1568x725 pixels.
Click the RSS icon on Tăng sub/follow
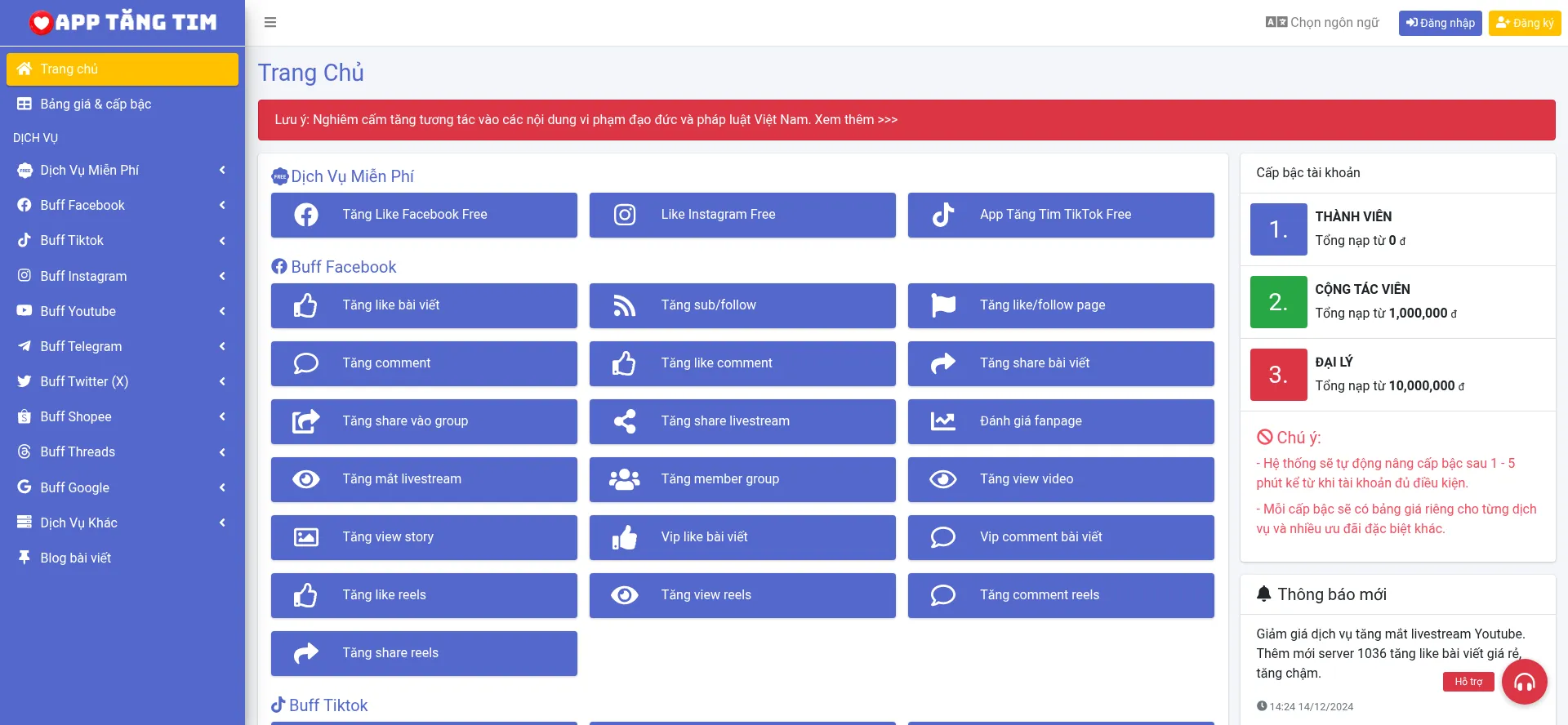(x=625, y=305)
